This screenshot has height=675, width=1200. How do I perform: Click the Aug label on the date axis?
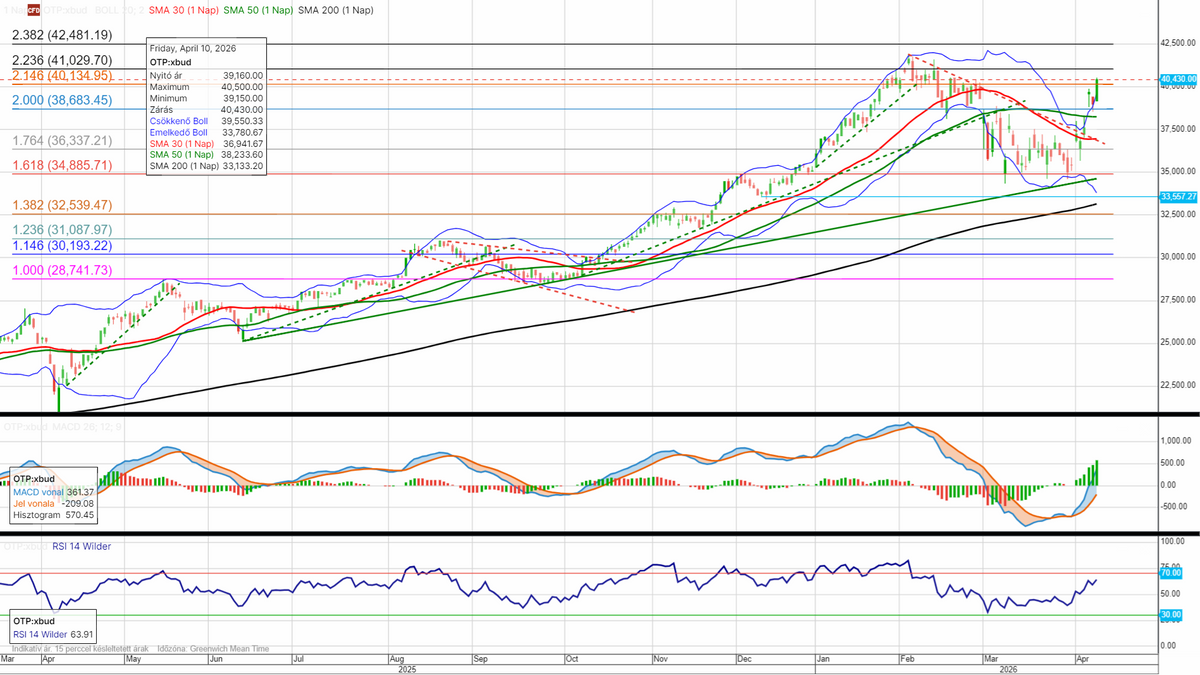[397, 660]
